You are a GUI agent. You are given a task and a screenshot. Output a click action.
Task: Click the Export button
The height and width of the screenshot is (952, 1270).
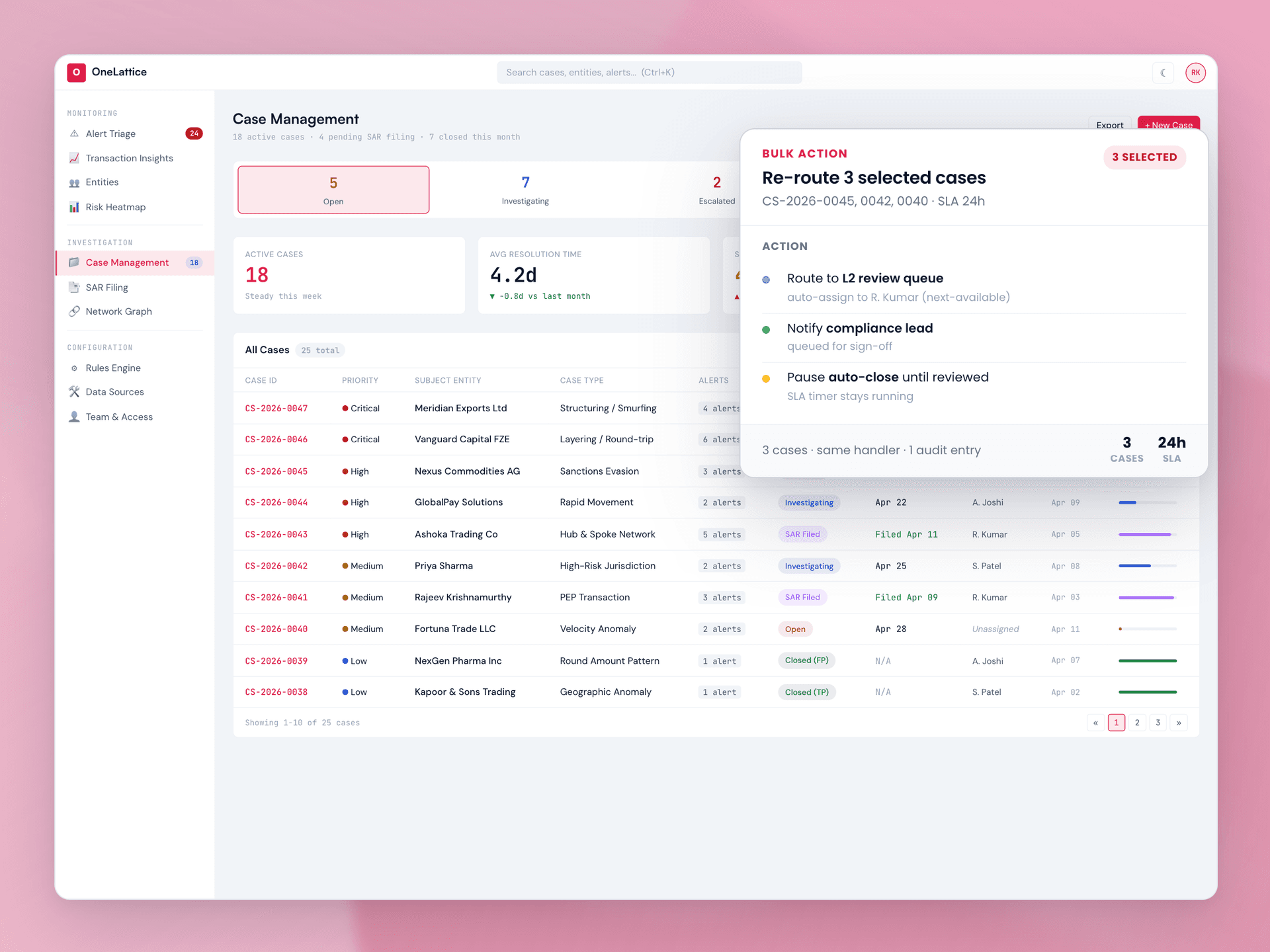pos(1109,124)
